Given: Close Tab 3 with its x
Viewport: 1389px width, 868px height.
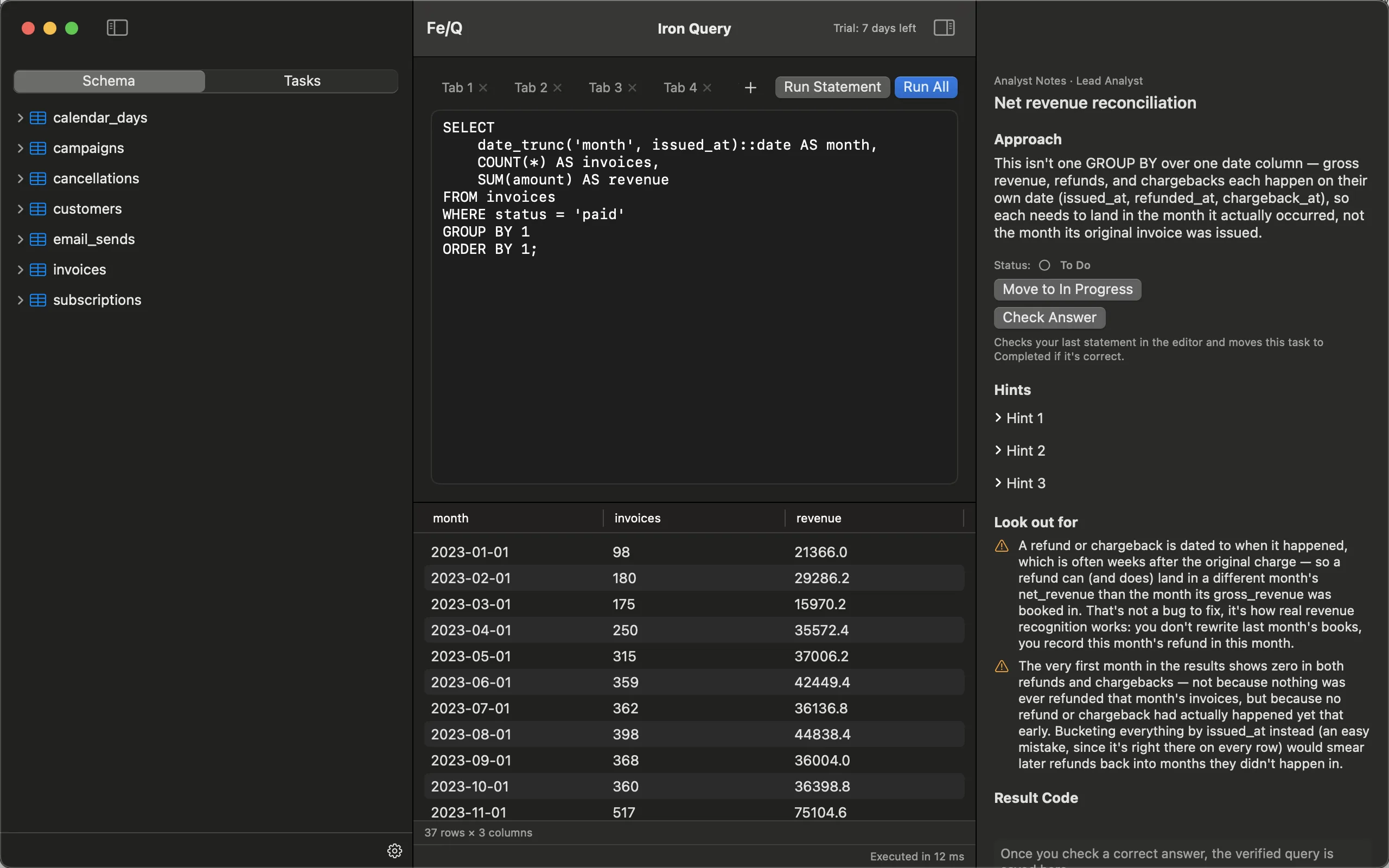Looking at the screenshot, I should [x=632, y=87].
